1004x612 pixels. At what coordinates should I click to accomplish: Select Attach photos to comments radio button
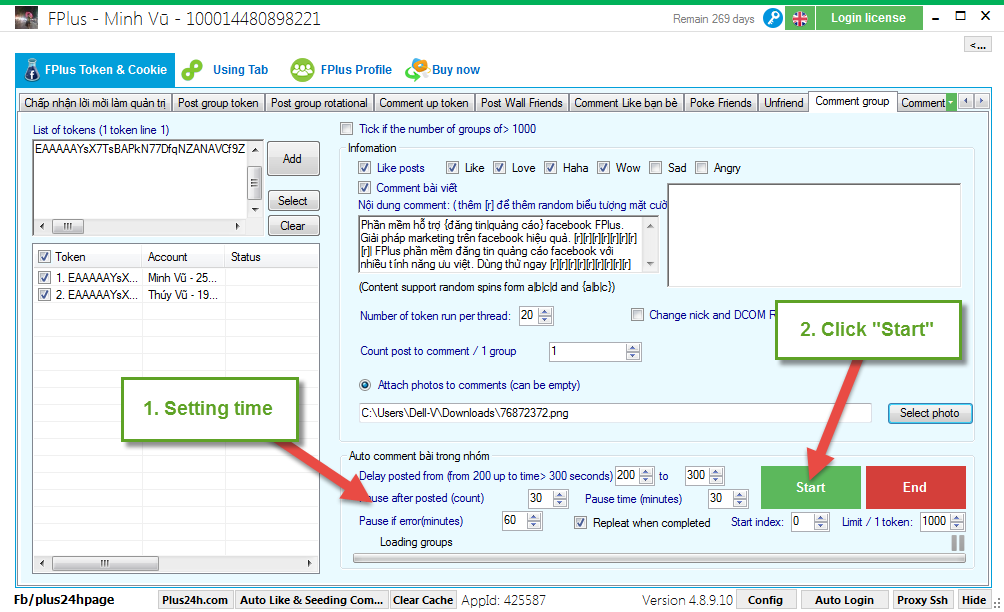[x=365, y=385]
